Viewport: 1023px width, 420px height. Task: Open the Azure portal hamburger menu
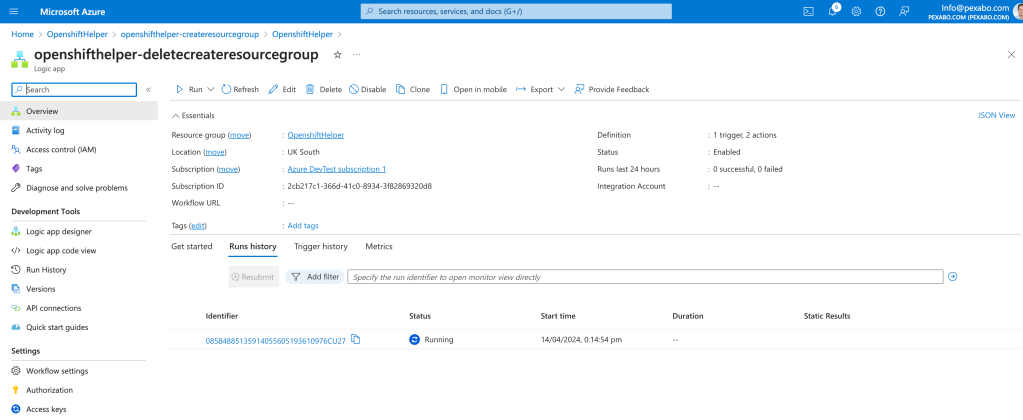pyautogui.click(x=14, y=12)
